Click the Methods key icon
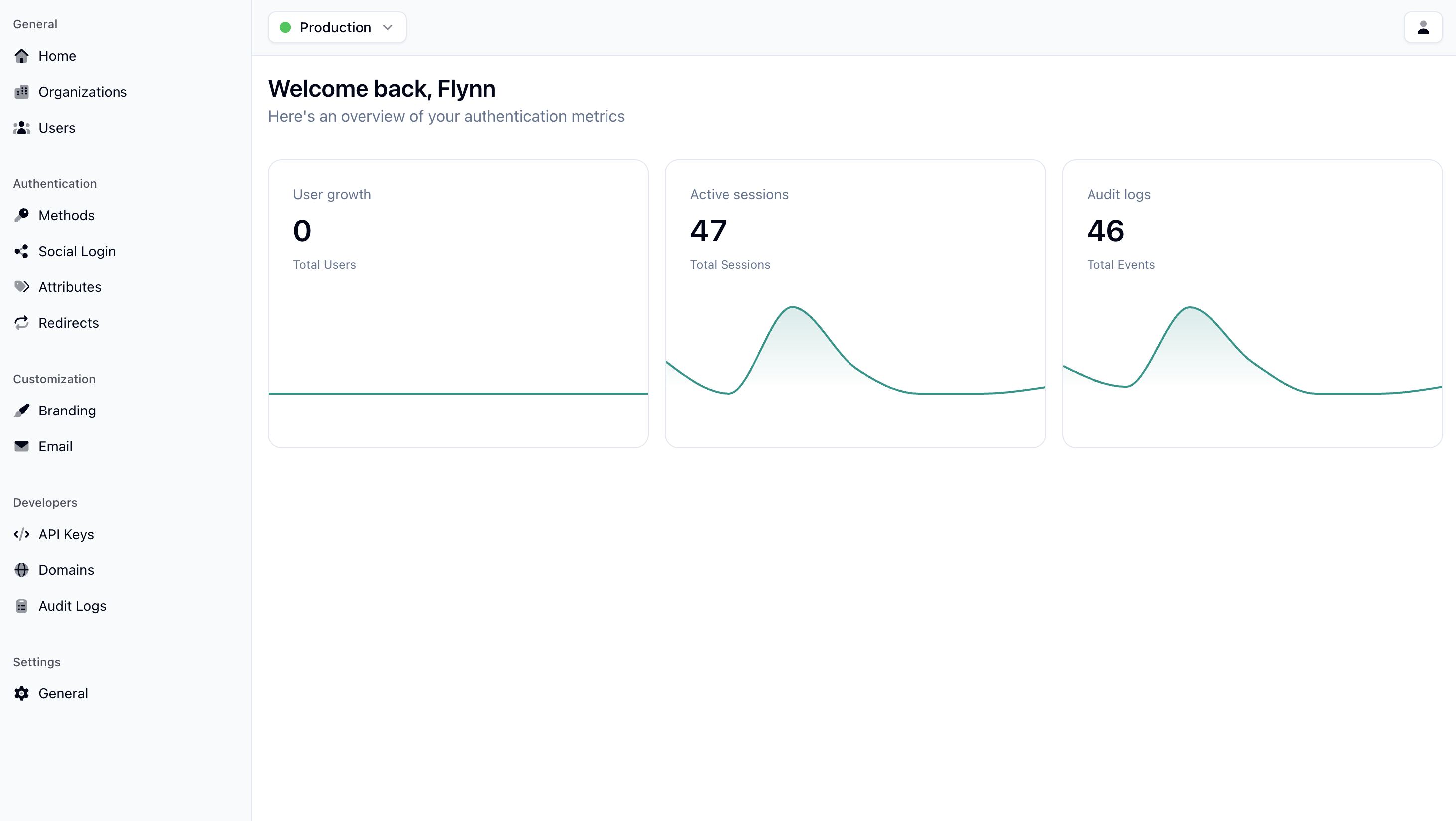The width and height of the screenshot is (1456, 821). coord(21,215)
